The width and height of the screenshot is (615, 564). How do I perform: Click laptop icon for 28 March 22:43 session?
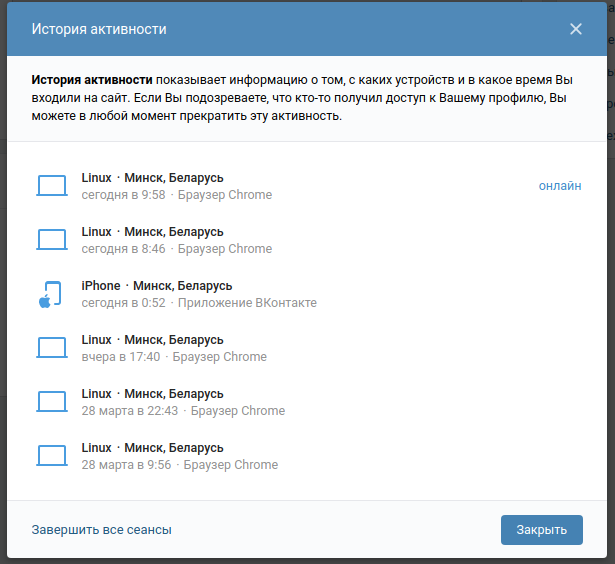51,402
